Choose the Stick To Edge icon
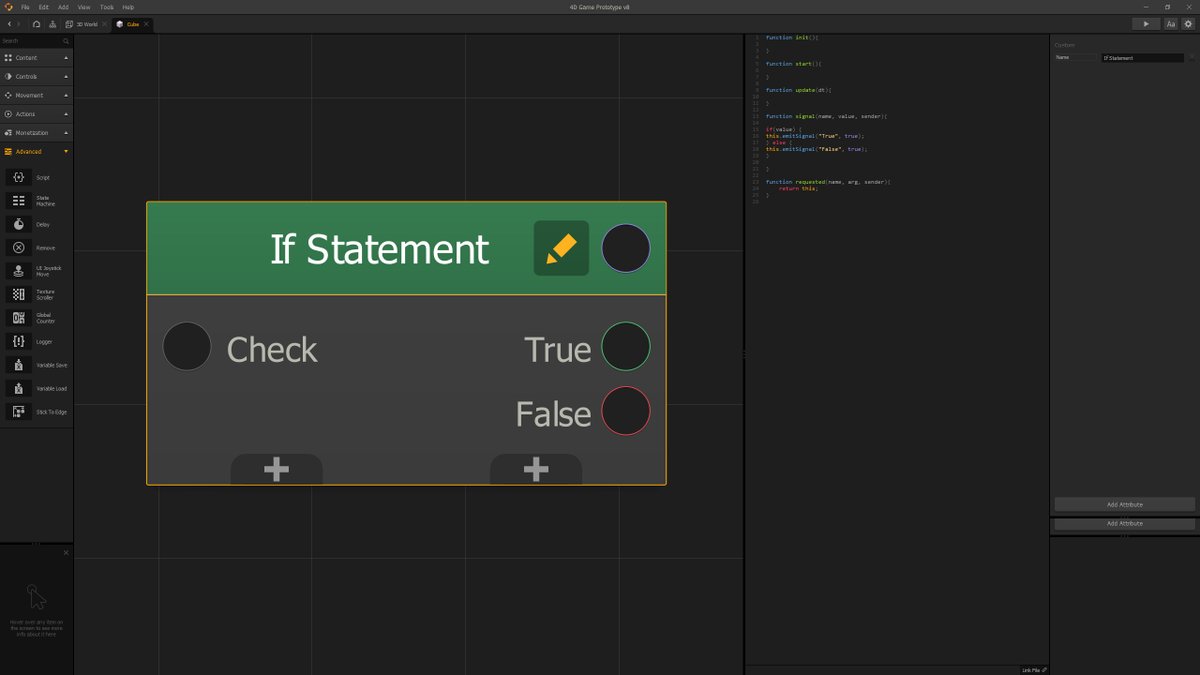The height and width of the screenshot is (675, 1200). 18,411
